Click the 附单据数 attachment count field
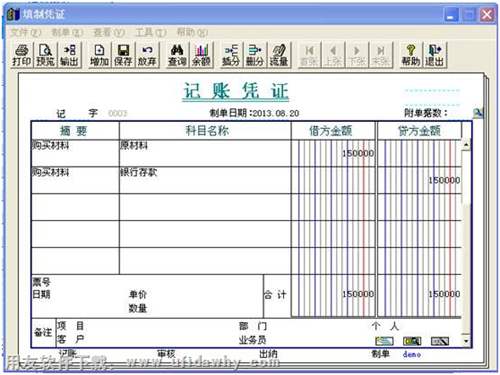Image resolution: width=500 pixels, height=375 pixels. [426, 113]
